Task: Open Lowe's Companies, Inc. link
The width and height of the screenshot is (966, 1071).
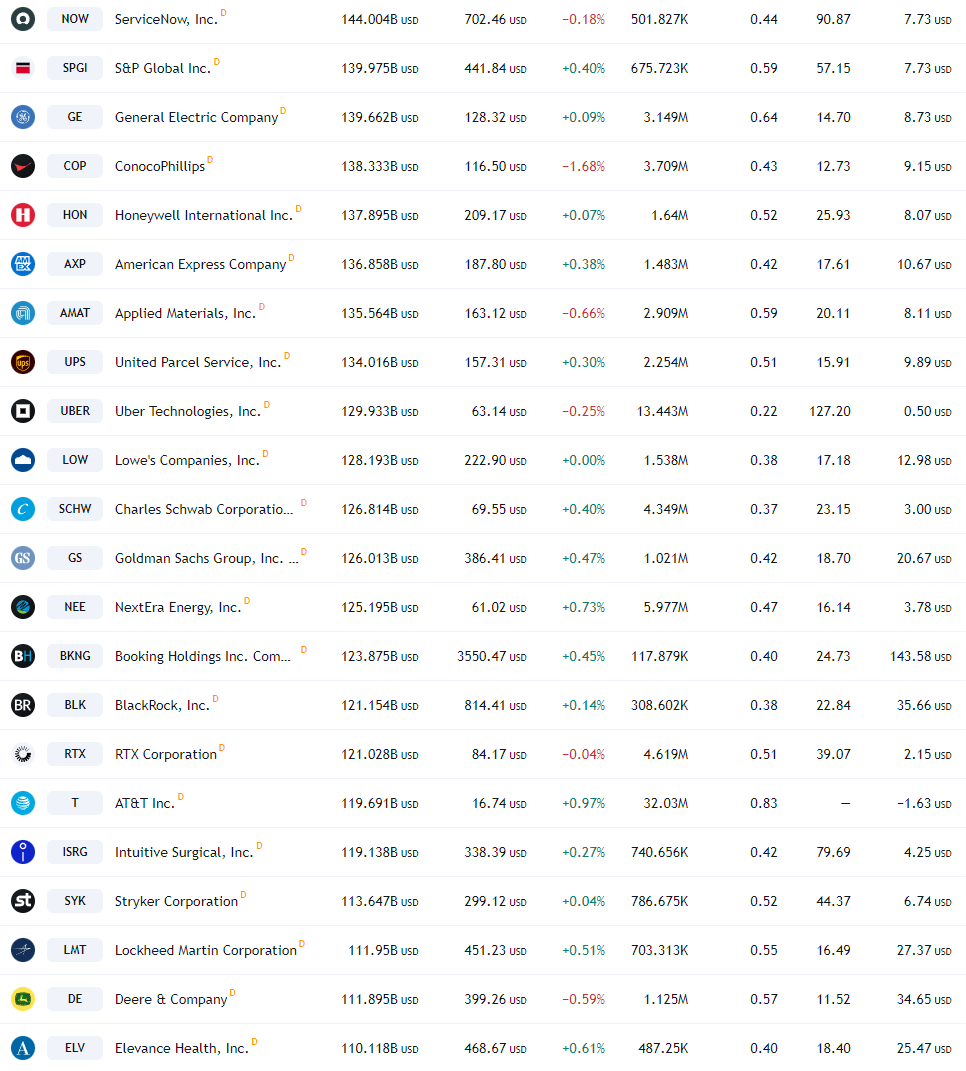Action: click(187, 460)
